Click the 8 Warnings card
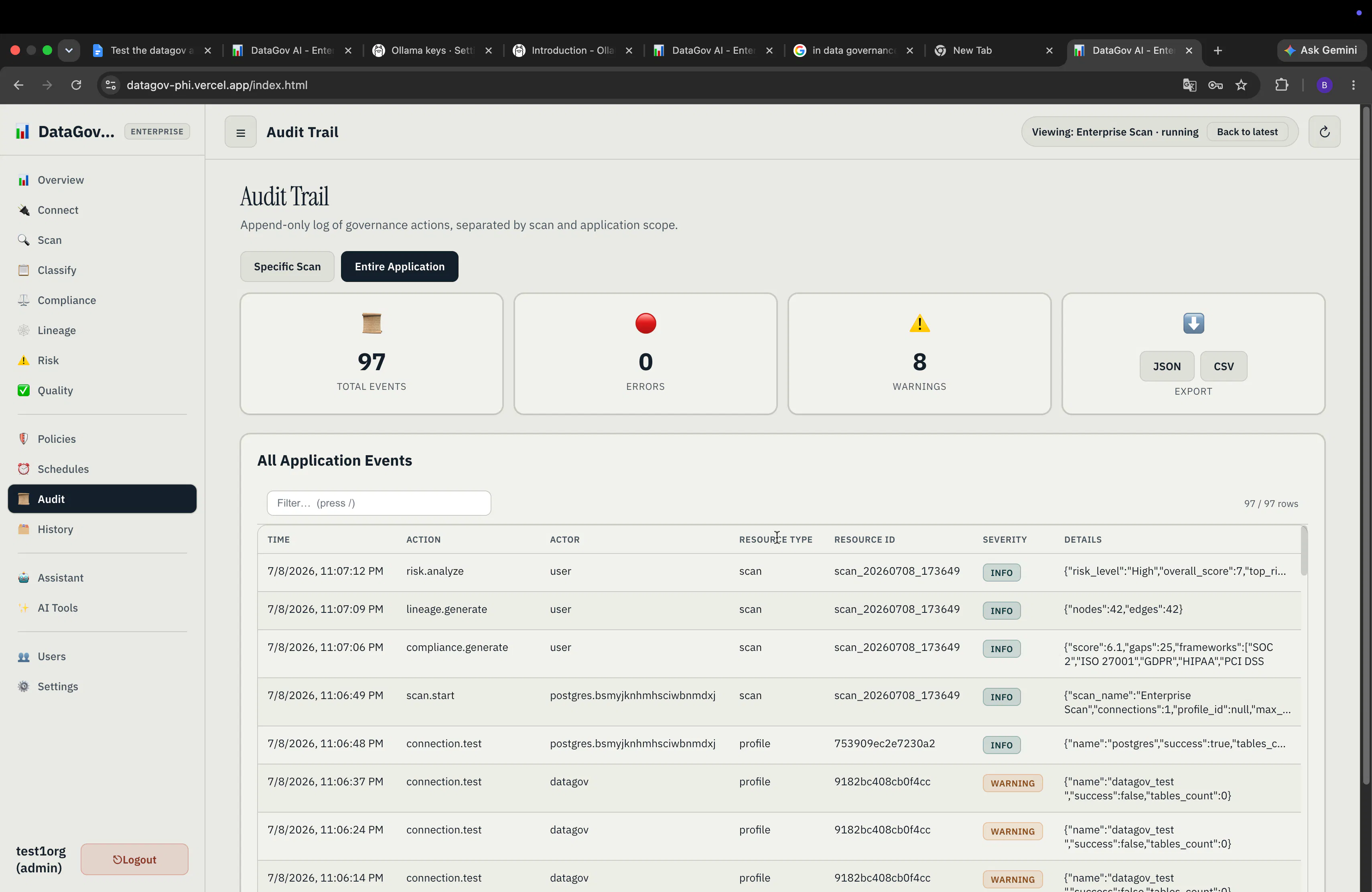The width and height of the screenshot is (1372, 892). point(919,354)
